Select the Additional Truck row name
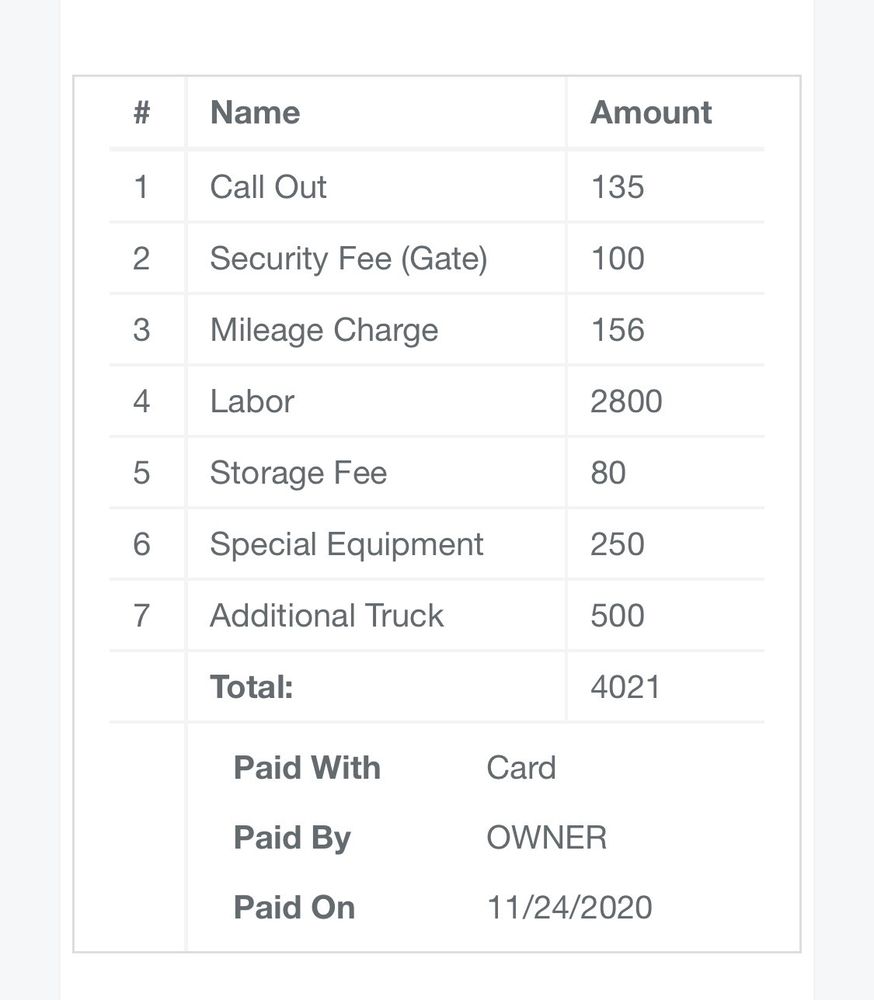The width and height of the screenshot is (874, 1000). point(326,616)
